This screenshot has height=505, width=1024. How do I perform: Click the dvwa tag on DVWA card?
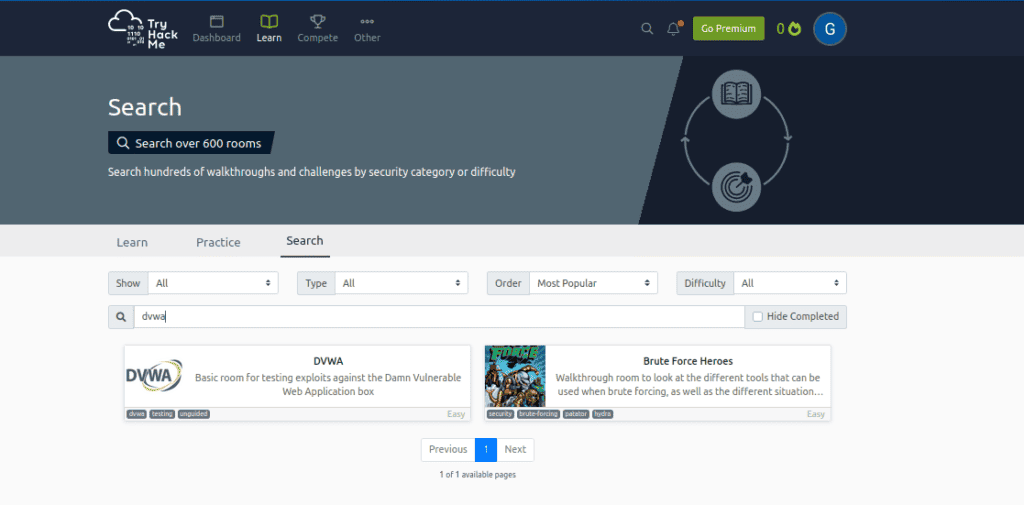136,414
